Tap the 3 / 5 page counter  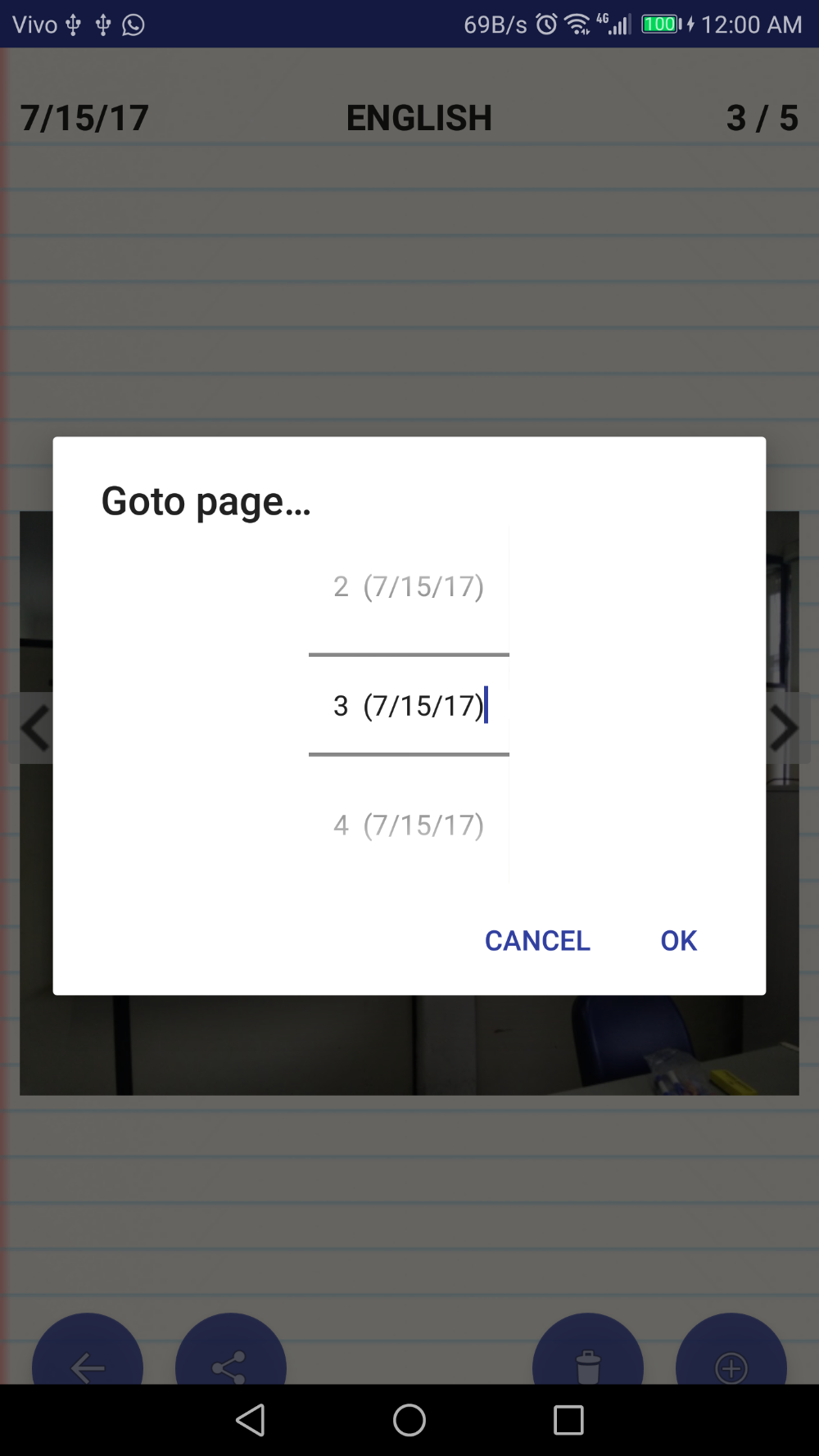click(762, 118)
